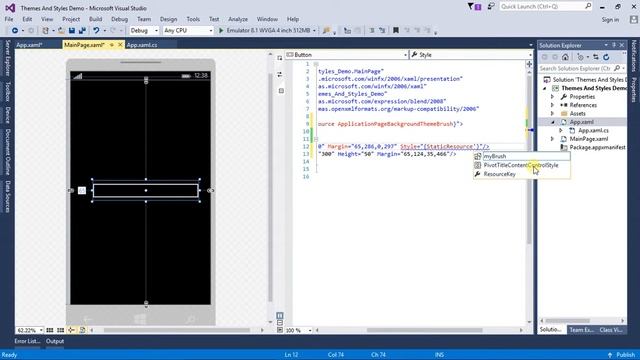The height and width of the screenshot is (360, 640).
Task: Collapse the pane via bottom splitter icon
Action: tap(280, 330)
